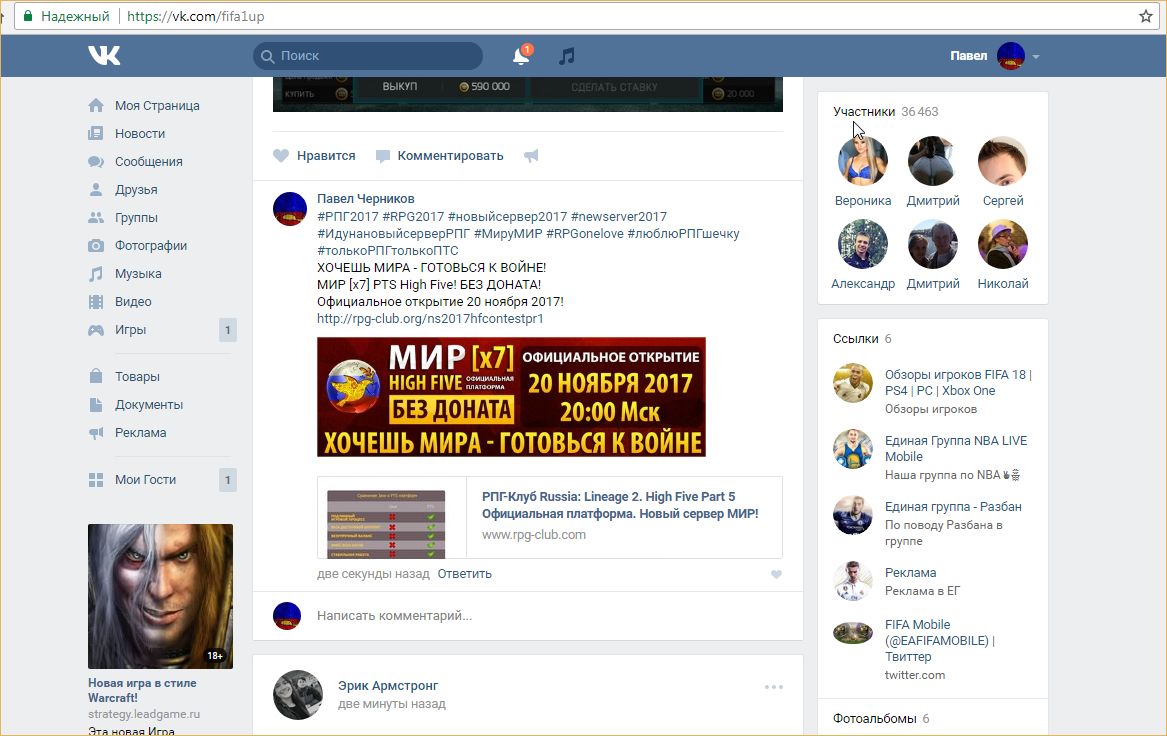Image resolution: width=1167 pixels, height=736 pixels.
Task: Click the share megaphone icon under post
Action: click(531, 156)
